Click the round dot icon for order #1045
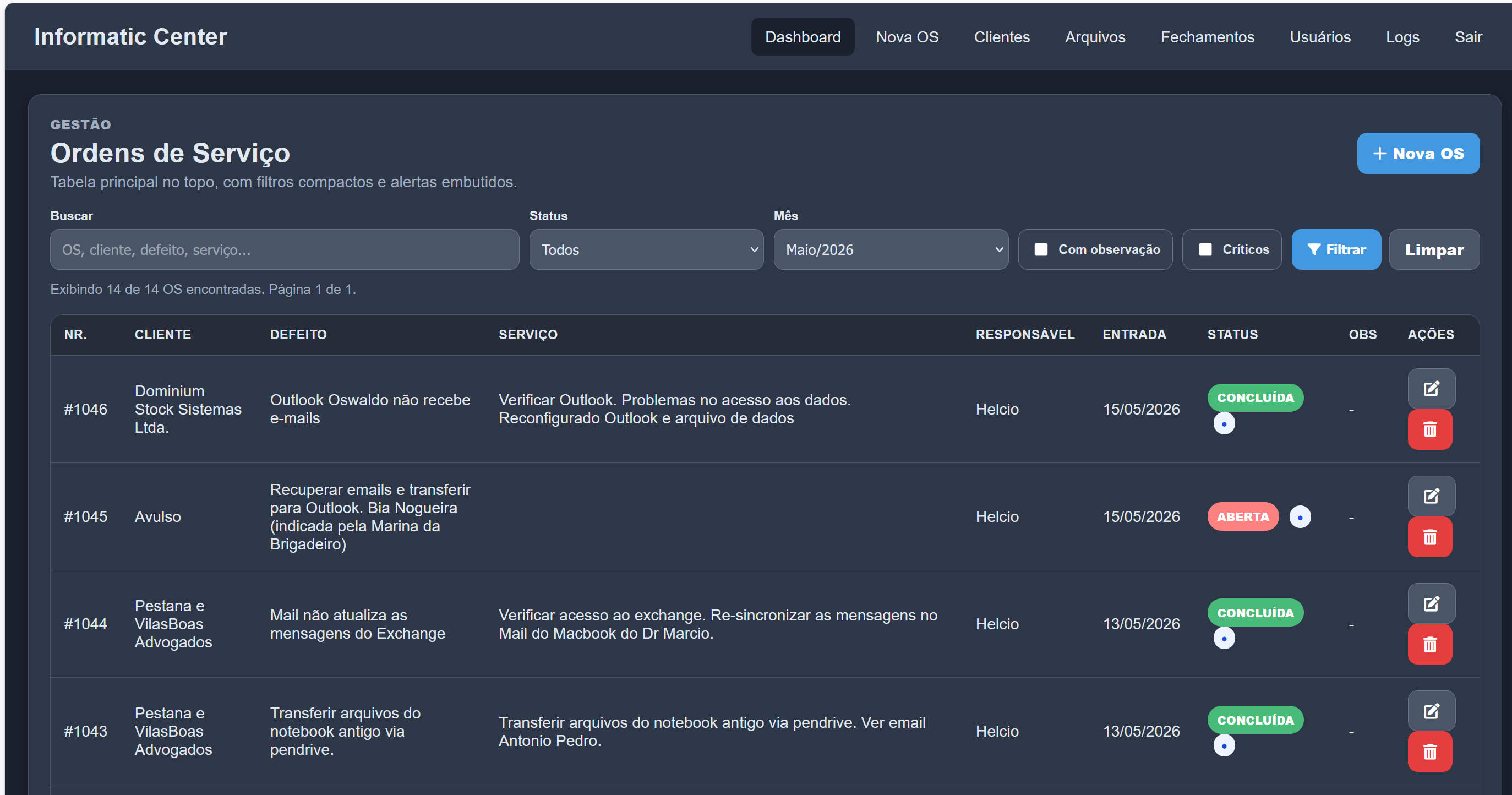 click(x=1300, y=518)
